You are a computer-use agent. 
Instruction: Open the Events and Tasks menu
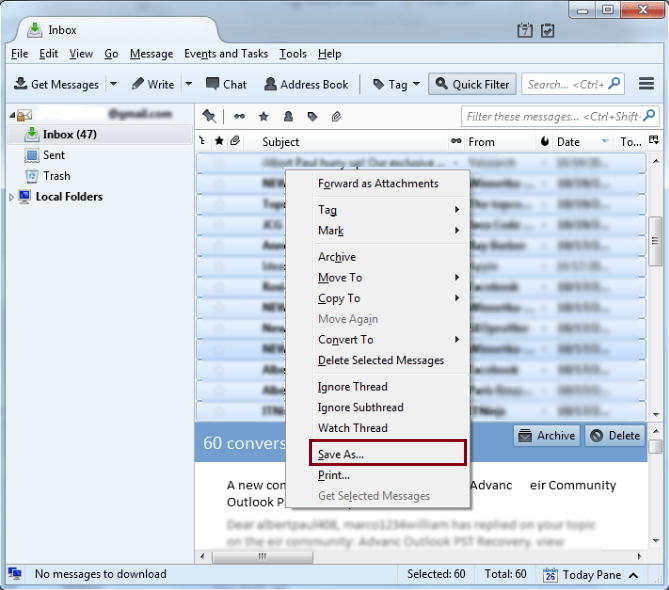point(226,54)
